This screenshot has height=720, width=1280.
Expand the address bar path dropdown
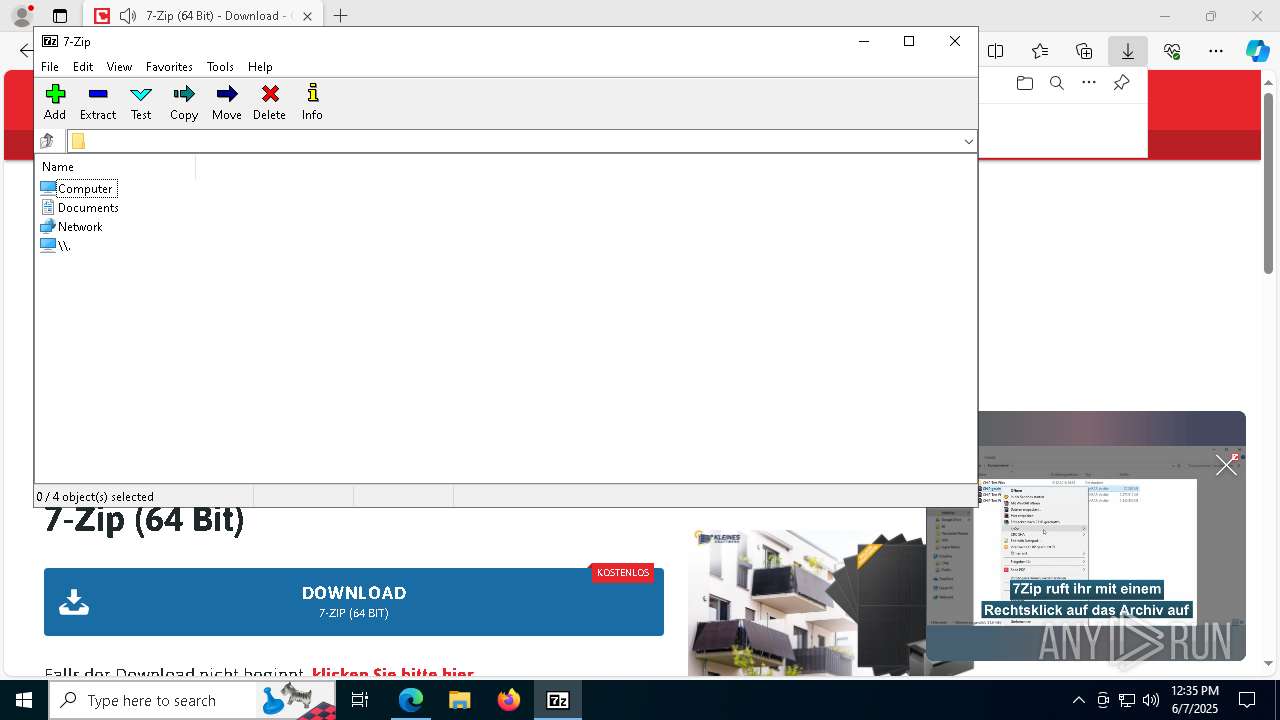968,141
